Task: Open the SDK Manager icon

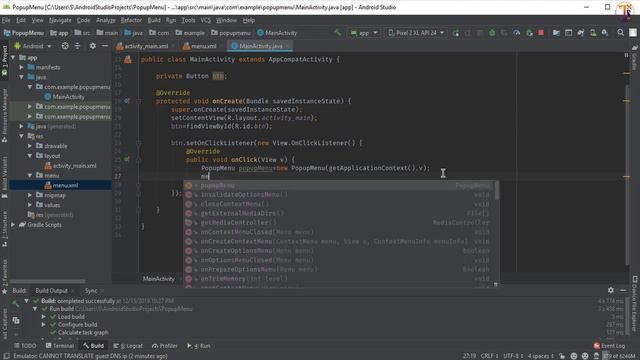Action: 605,33
